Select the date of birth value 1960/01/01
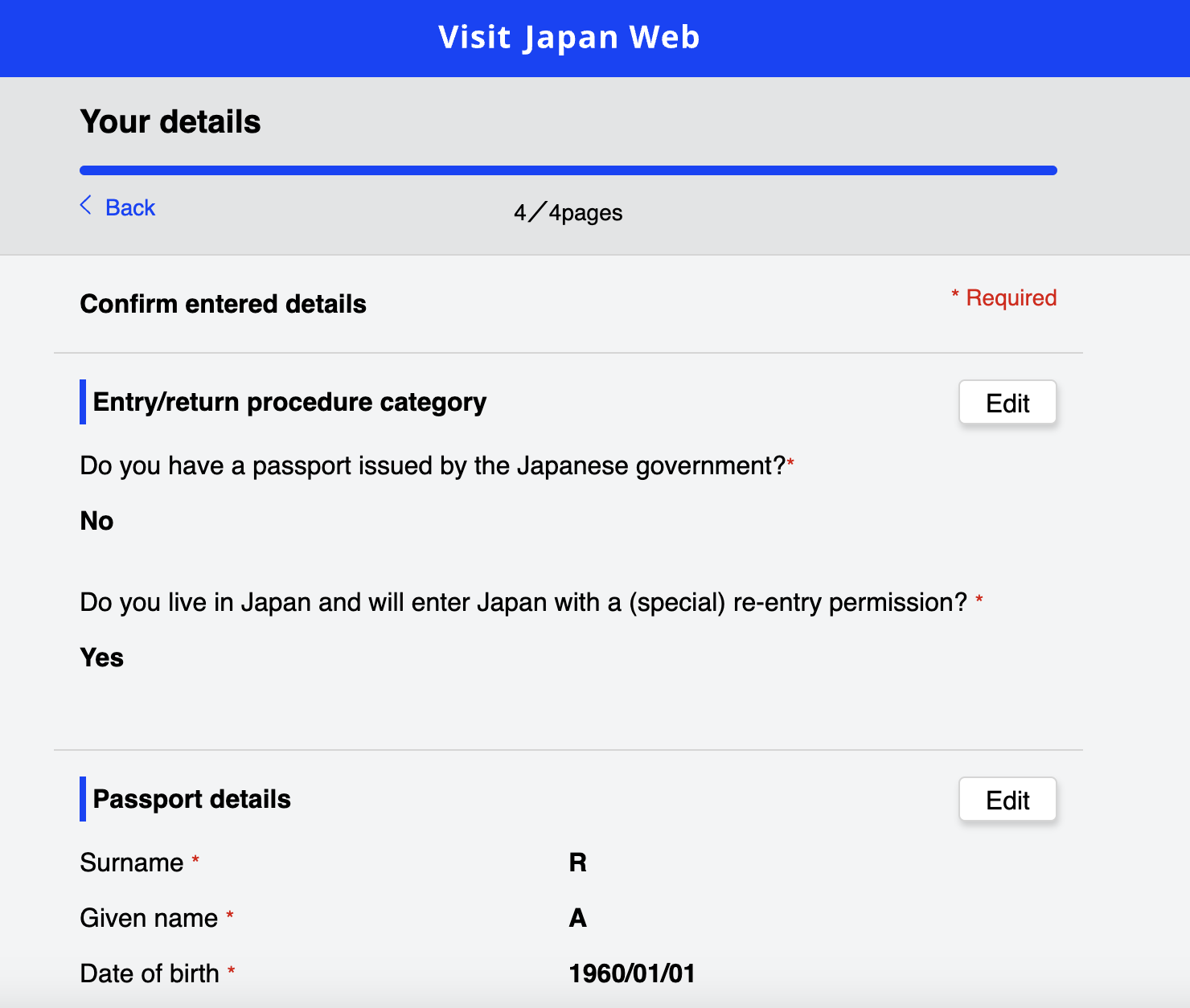The width and height of the screenshot is (1190, 1008). click(x=632, y=973)
